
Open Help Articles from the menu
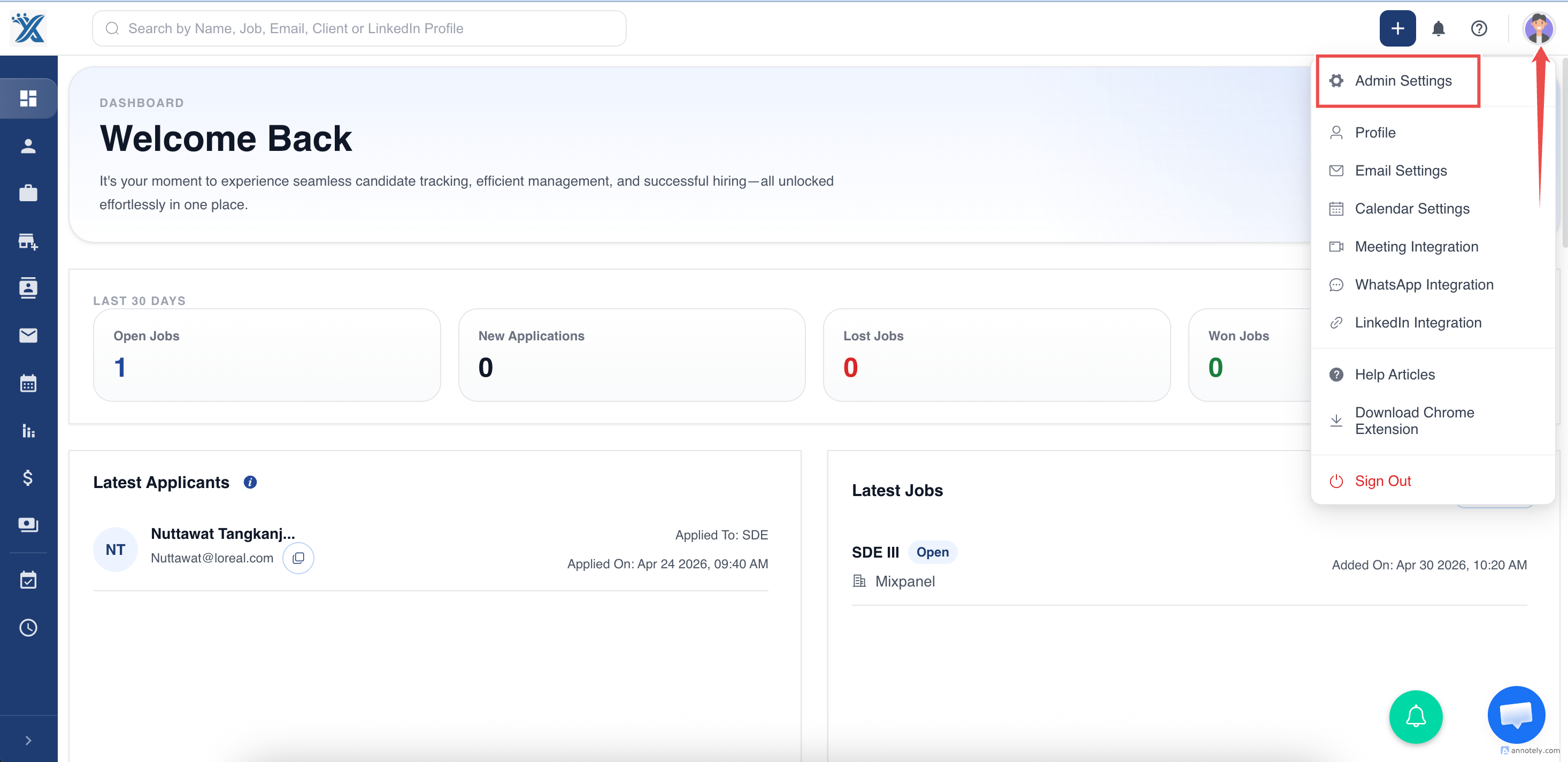(x=1433, y=375)
